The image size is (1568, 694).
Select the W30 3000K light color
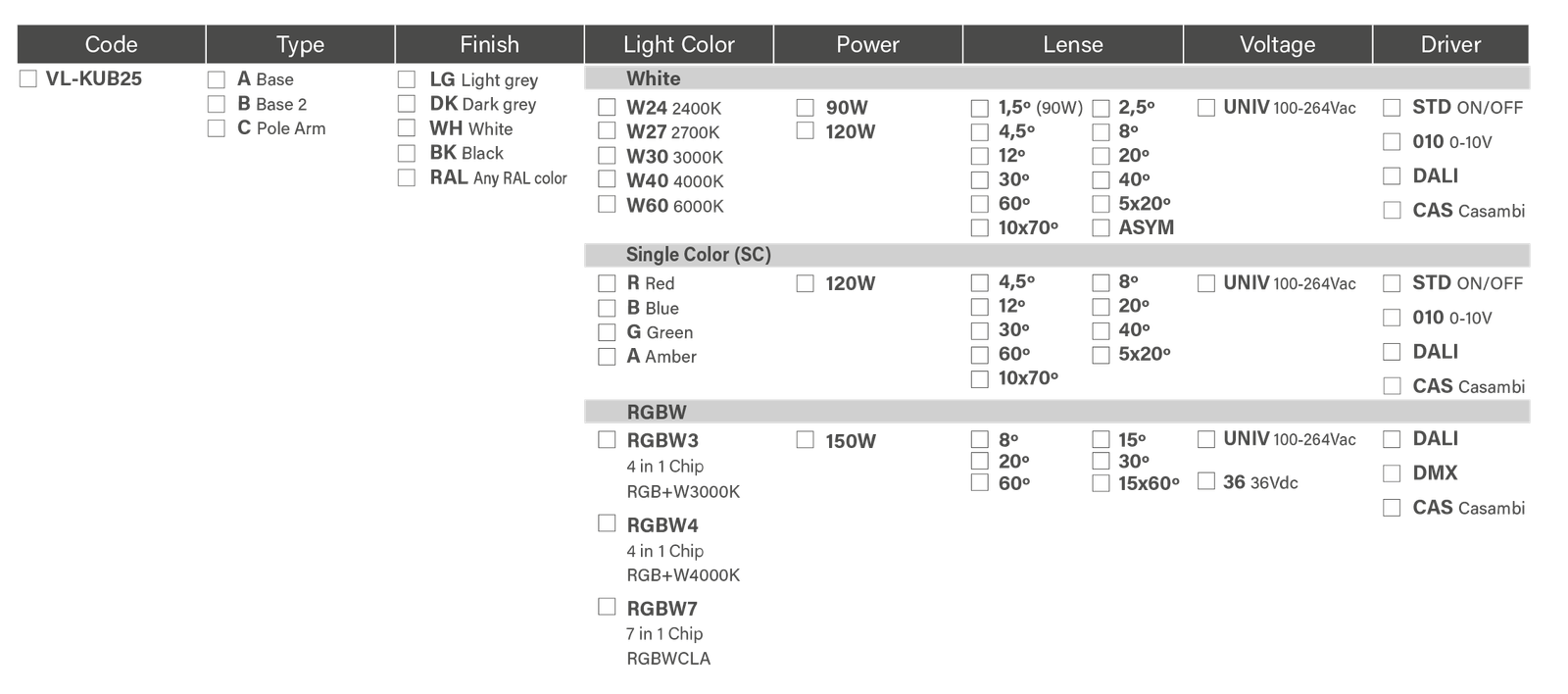607,156
